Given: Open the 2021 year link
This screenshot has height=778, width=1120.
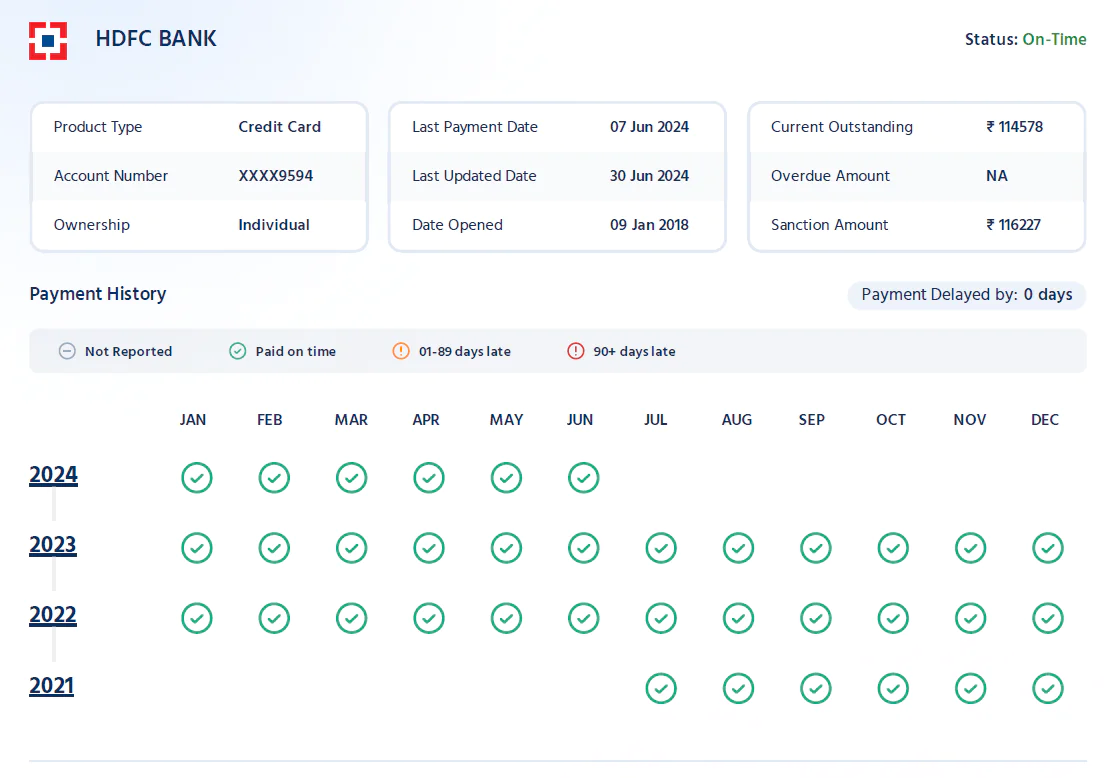Looking at the screenshot, I should point(51,685).
